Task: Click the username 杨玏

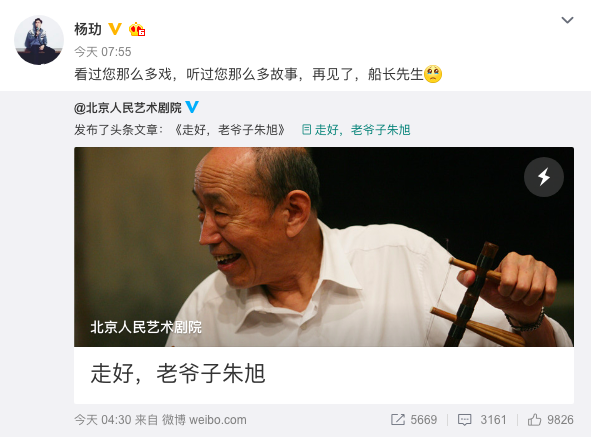Action: pos(88,29)
